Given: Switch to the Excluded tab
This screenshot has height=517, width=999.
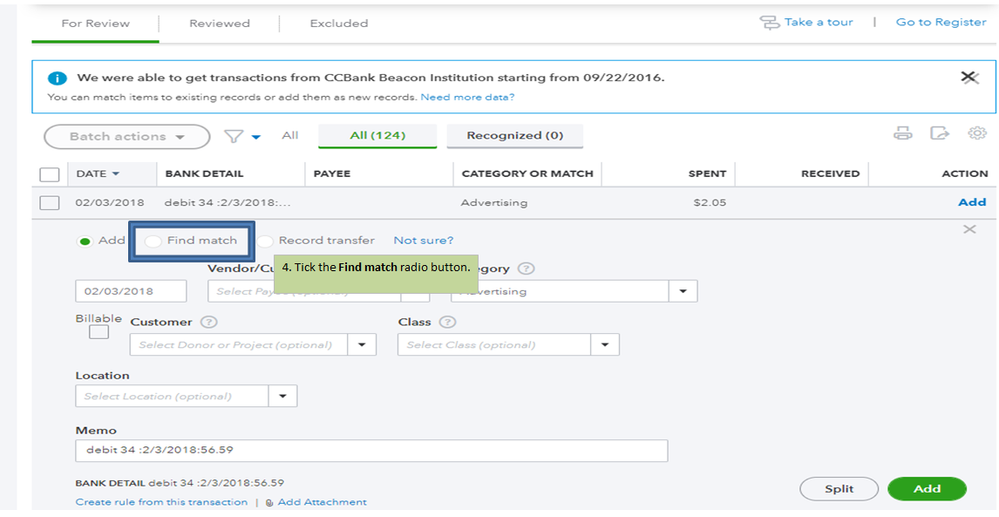Looking at the screenshot, I should coord(338,23).
